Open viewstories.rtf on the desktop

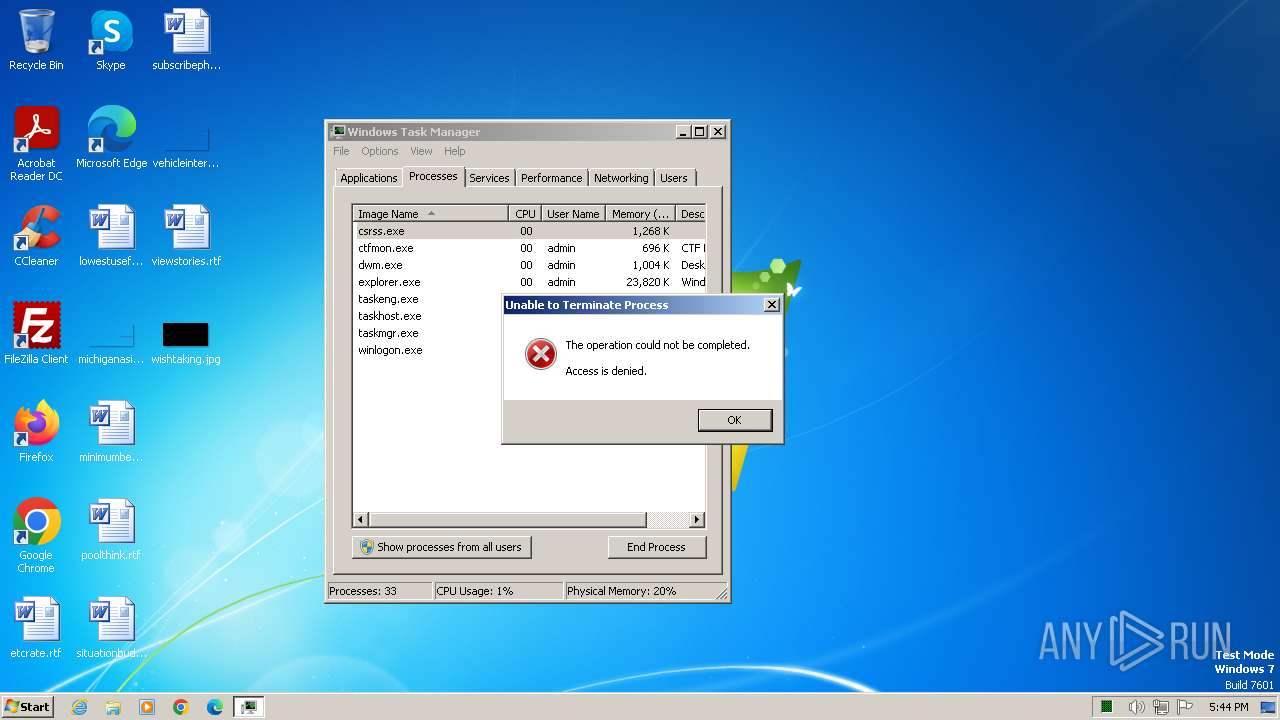[x=186, y=237]
